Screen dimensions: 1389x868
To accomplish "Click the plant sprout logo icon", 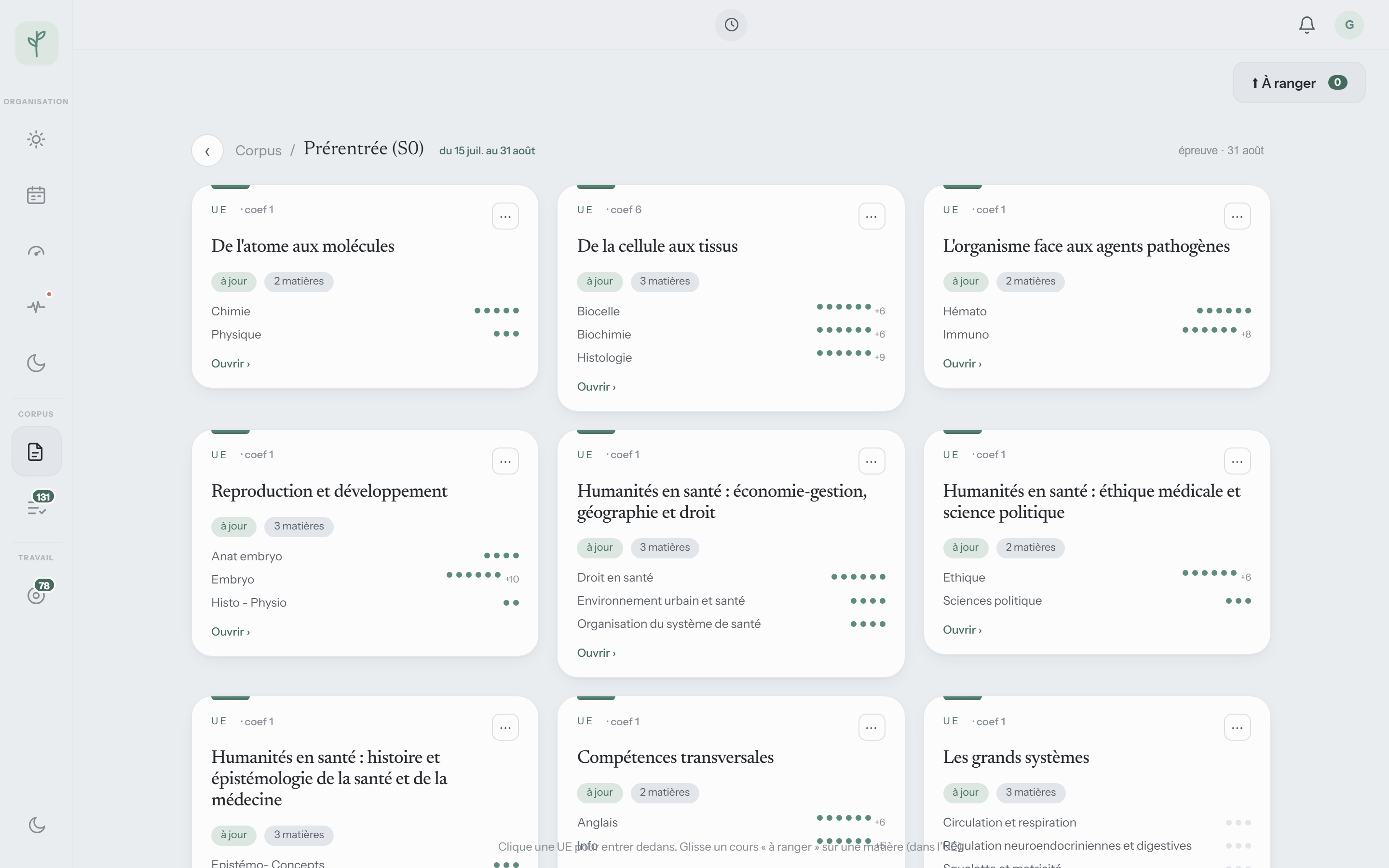I will pos(36,43).
